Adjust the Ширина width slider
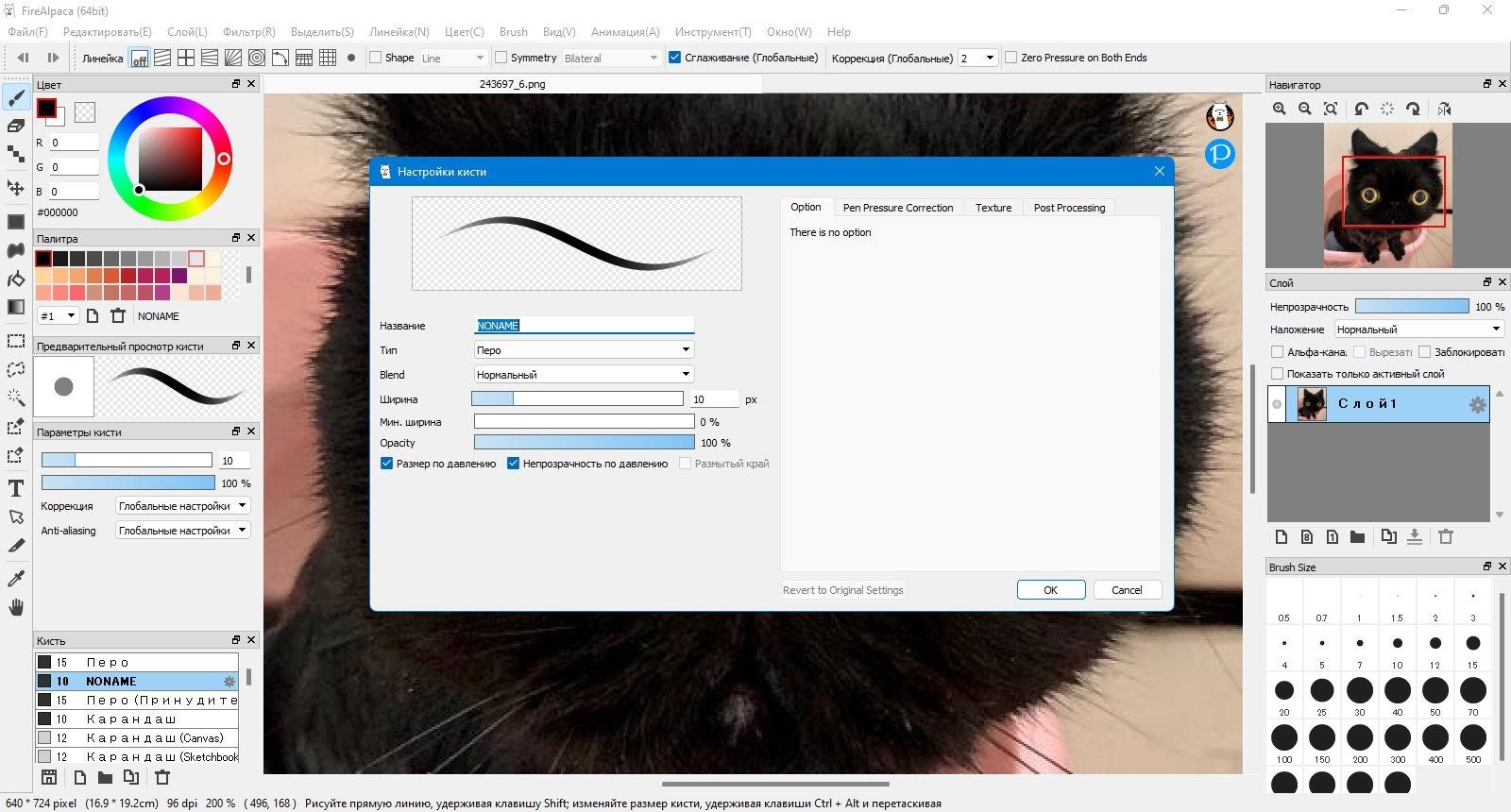 pos(576,399)
